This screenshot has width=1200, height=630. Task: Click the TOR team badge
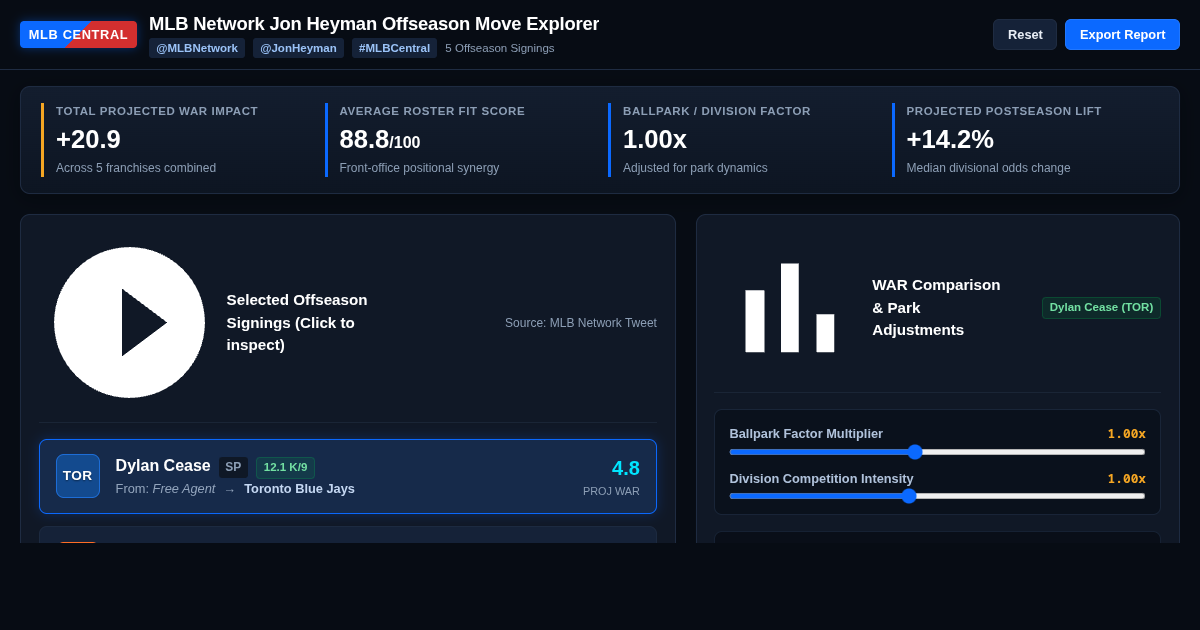point(78,476)
